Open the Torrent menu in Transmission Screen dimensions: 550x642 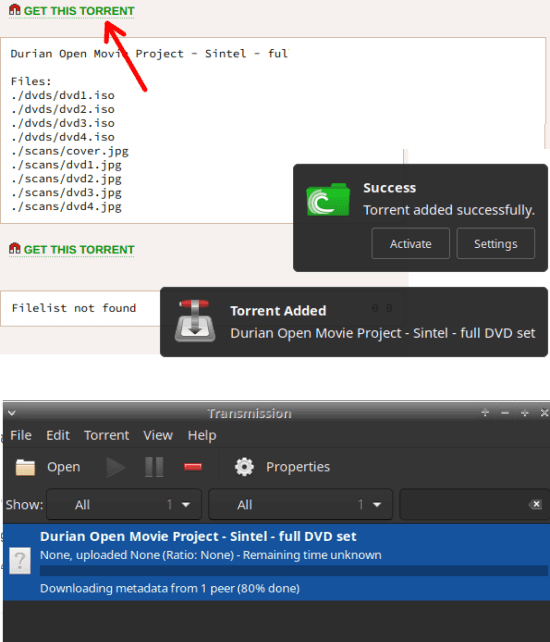point(106,435)
